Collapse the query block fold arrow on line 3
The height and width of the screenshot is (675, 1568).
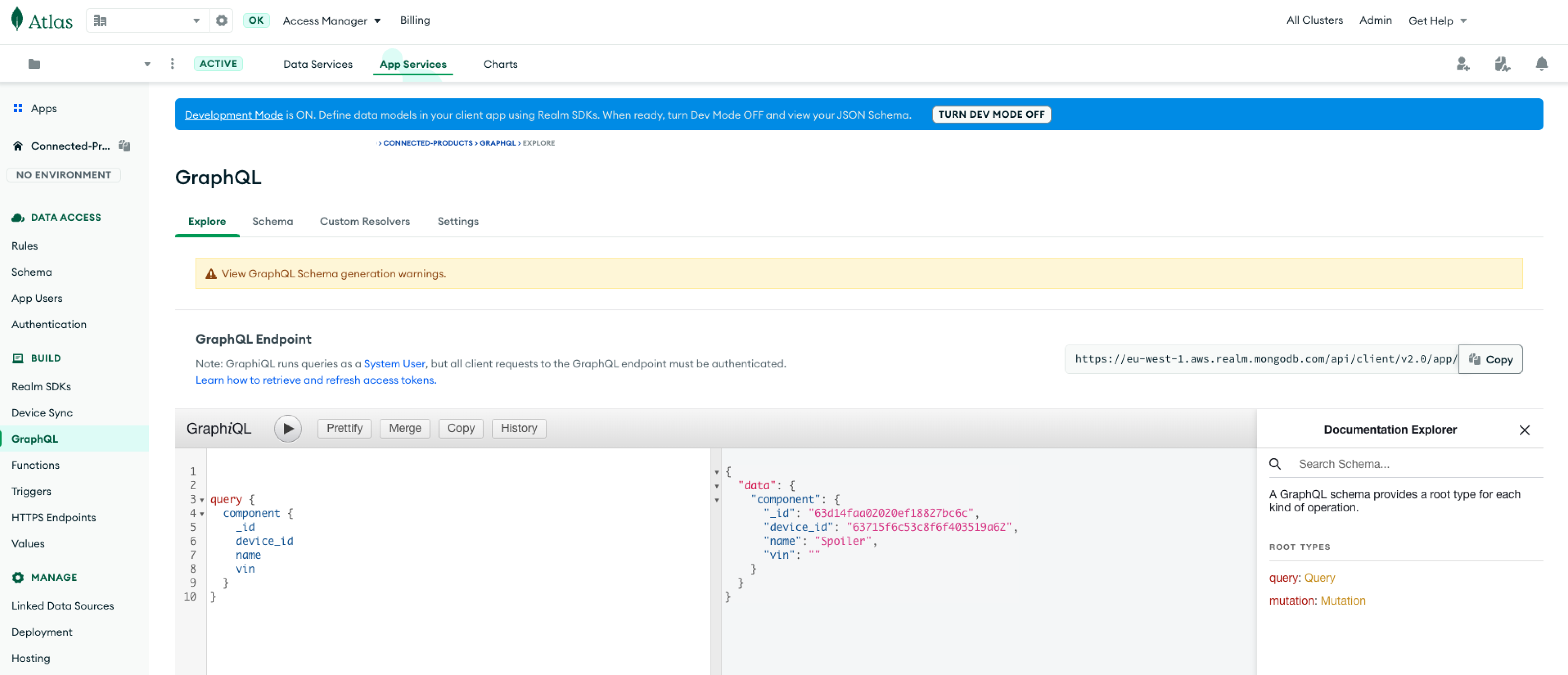pos(201,500)
